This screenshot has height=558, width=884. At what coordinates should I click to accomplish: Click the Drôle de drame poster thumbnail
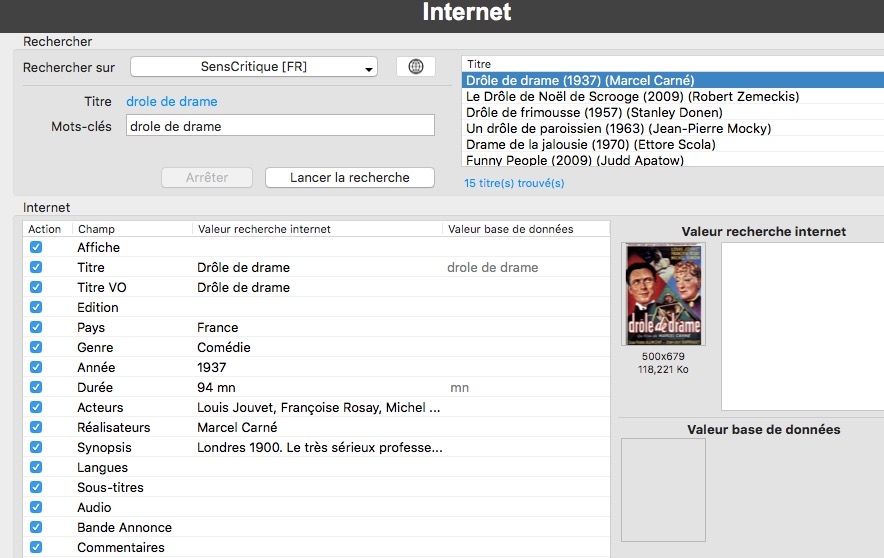(663, 294)
